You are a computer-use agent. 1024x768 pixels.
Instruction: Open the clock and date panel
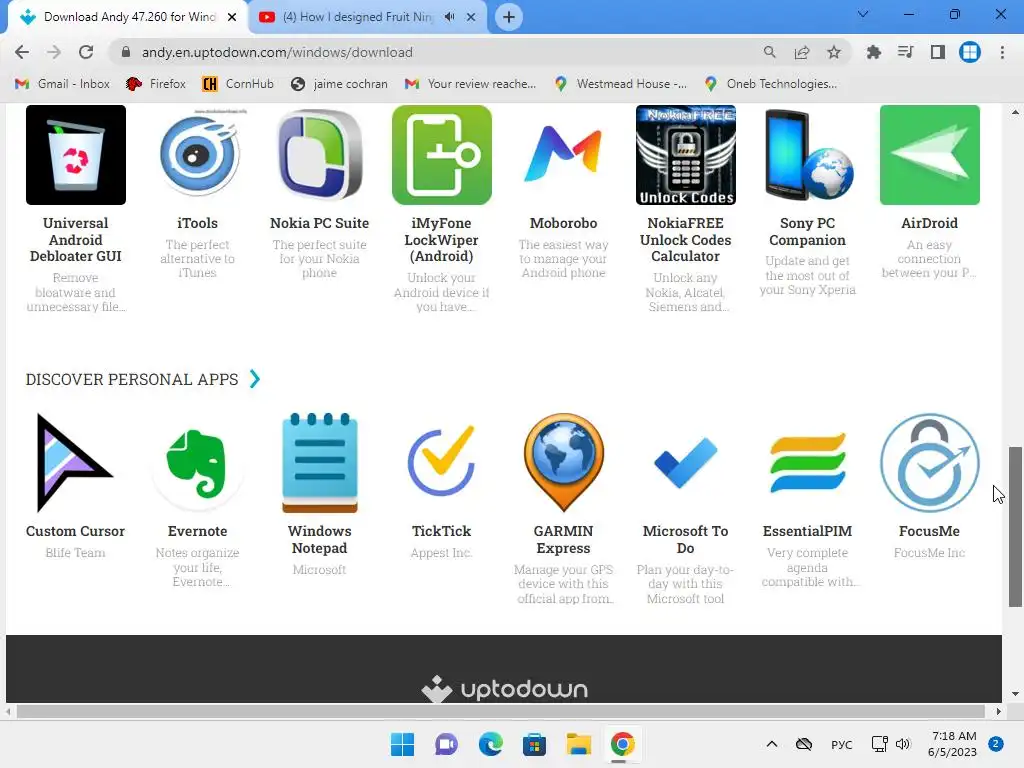coord(954,744)
